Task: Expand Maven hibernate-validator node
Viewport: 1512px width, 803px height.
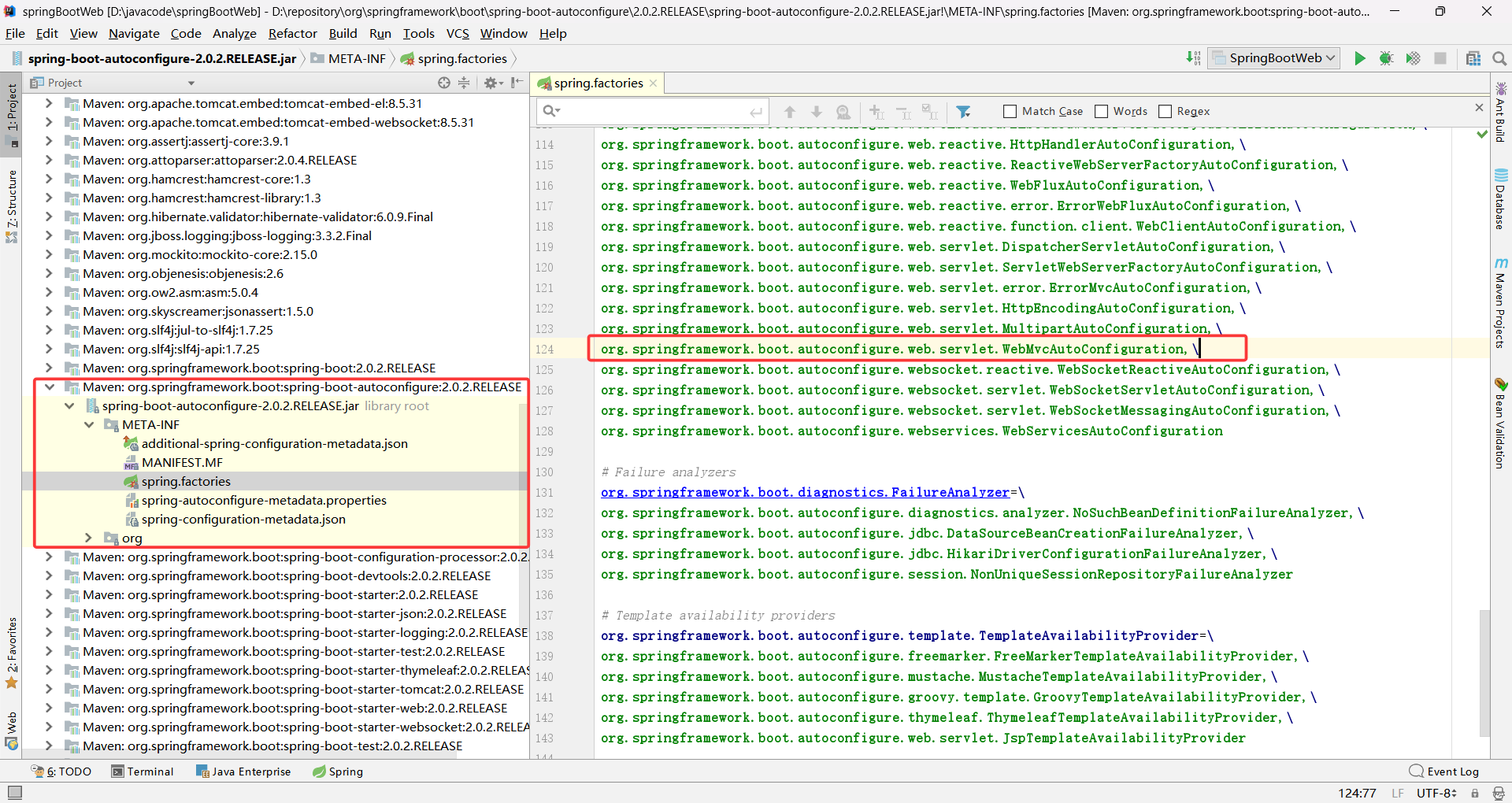Action: [50, 216]
